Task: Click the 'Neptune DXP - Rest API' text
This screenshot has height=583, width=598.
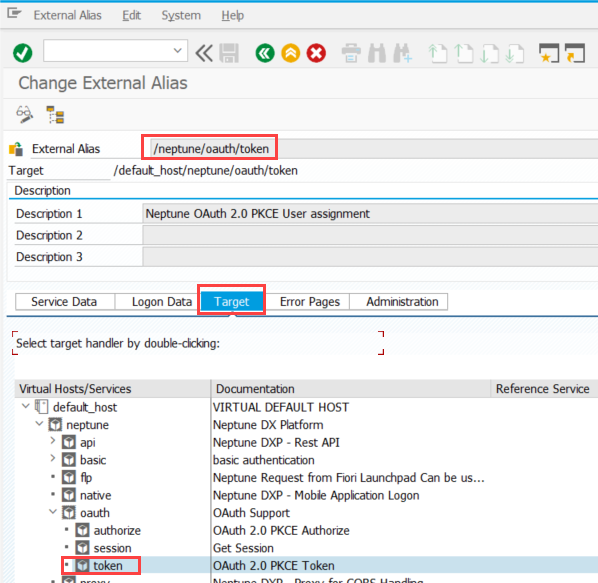Action: click(x=276, y=442)
